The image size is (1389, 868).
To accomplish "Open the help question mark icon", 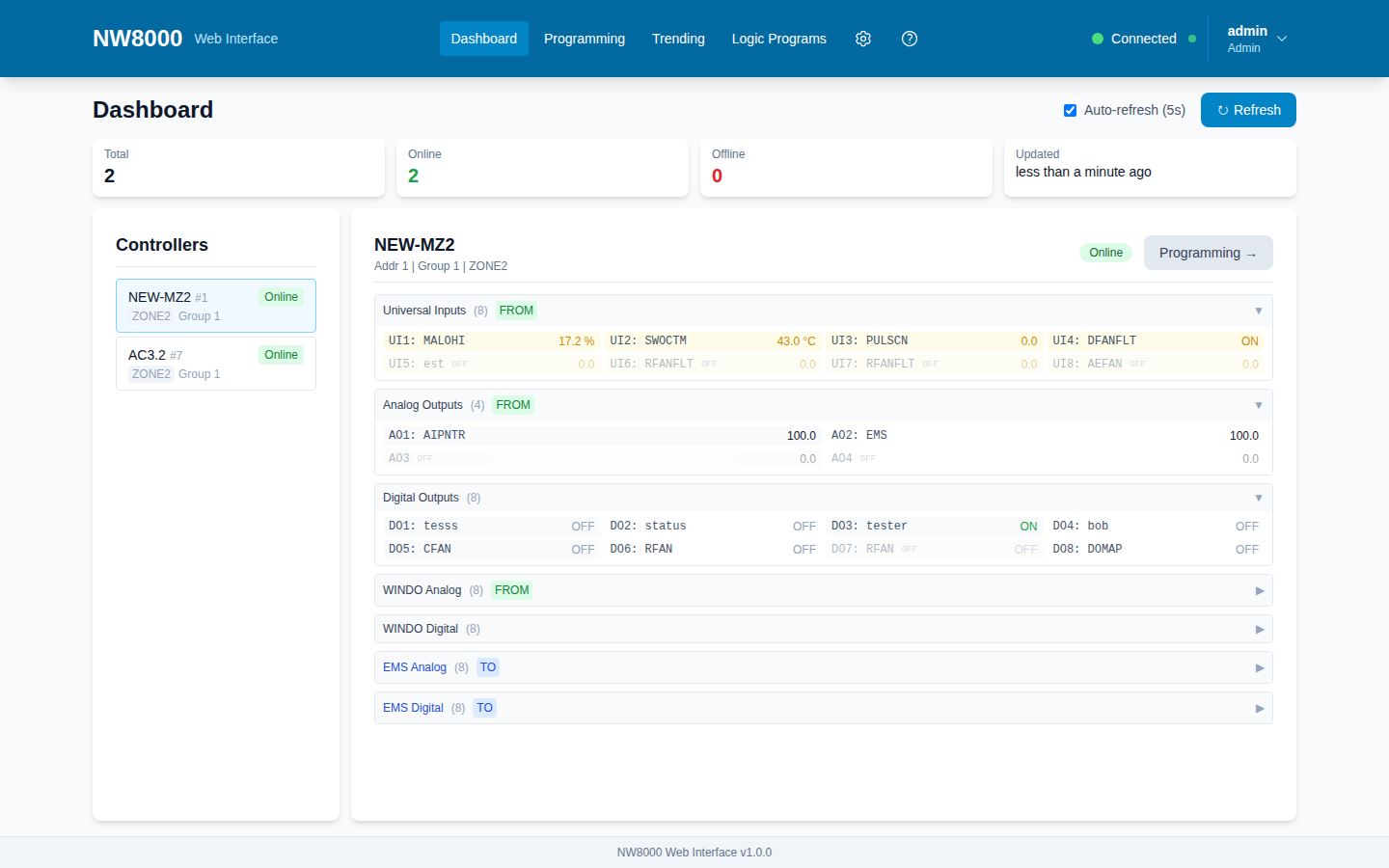I will pos(910,39).
